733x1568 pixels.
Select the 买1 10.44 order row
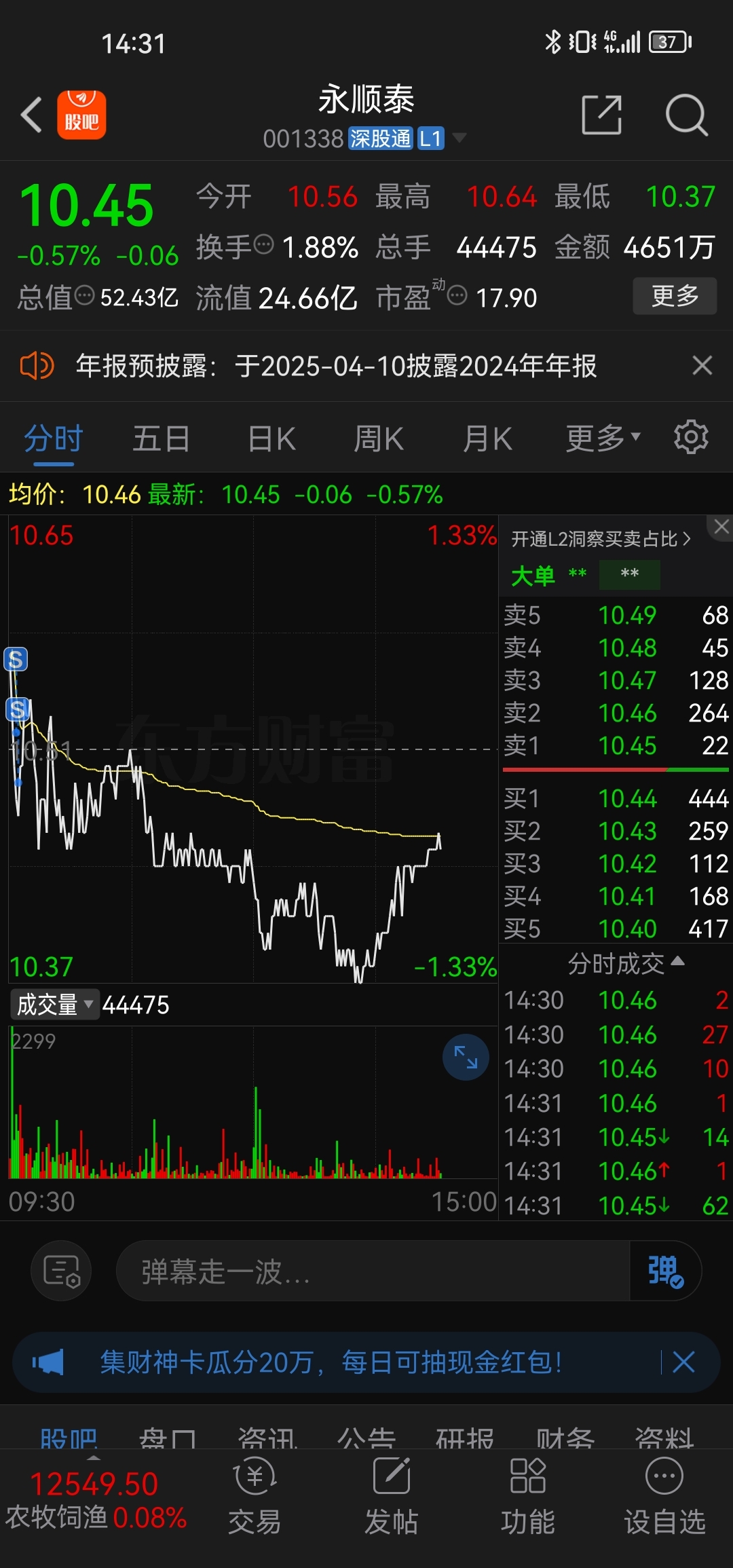click(616, 798)
